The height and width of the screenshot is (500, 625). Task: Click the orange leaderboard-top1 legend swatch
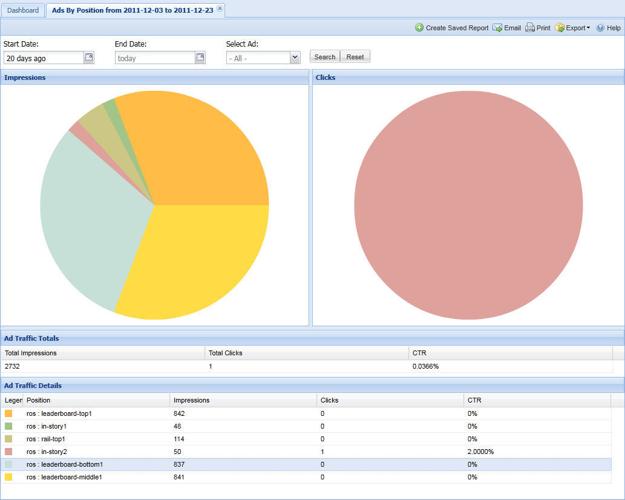click(x=8, y=413)
